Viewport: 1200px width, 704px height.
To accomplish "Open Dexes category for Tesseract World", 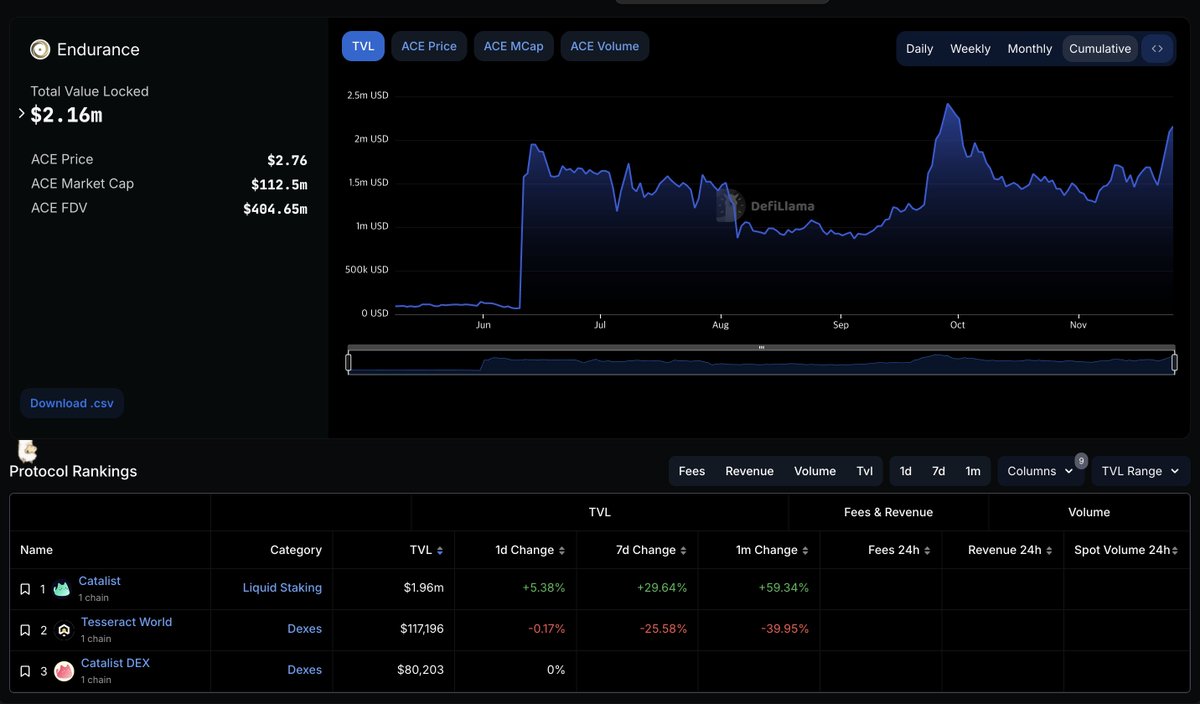I will pos(304,629).
